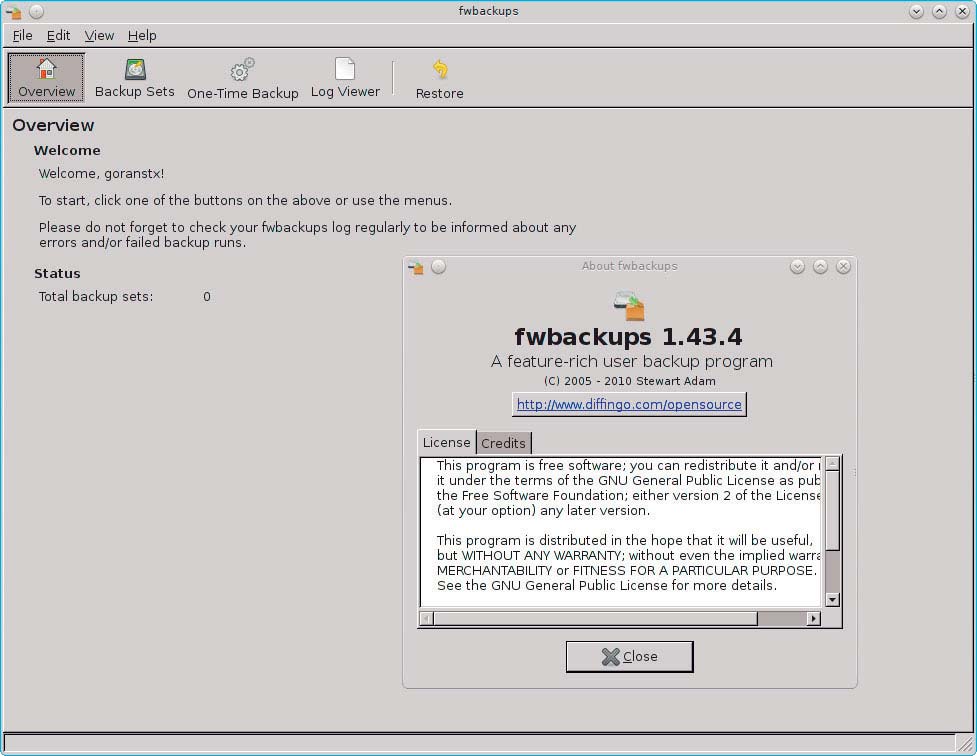
Task: Click the round button beside About dialog's title icon
Action: click(x=439, y=267)
